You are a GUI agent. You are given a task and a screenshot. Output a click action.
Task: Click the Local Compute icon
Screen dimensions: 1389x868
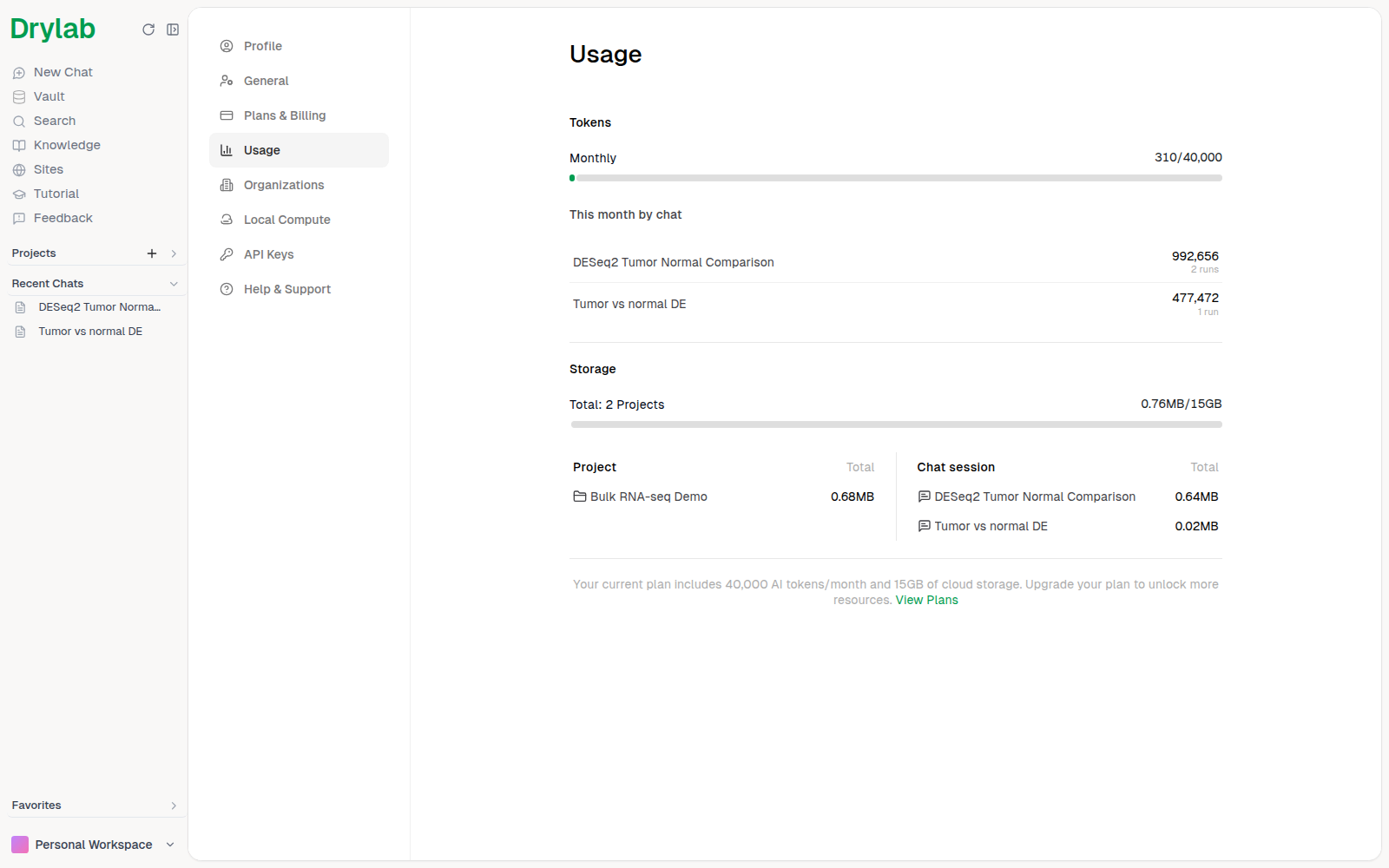[227, 220]
